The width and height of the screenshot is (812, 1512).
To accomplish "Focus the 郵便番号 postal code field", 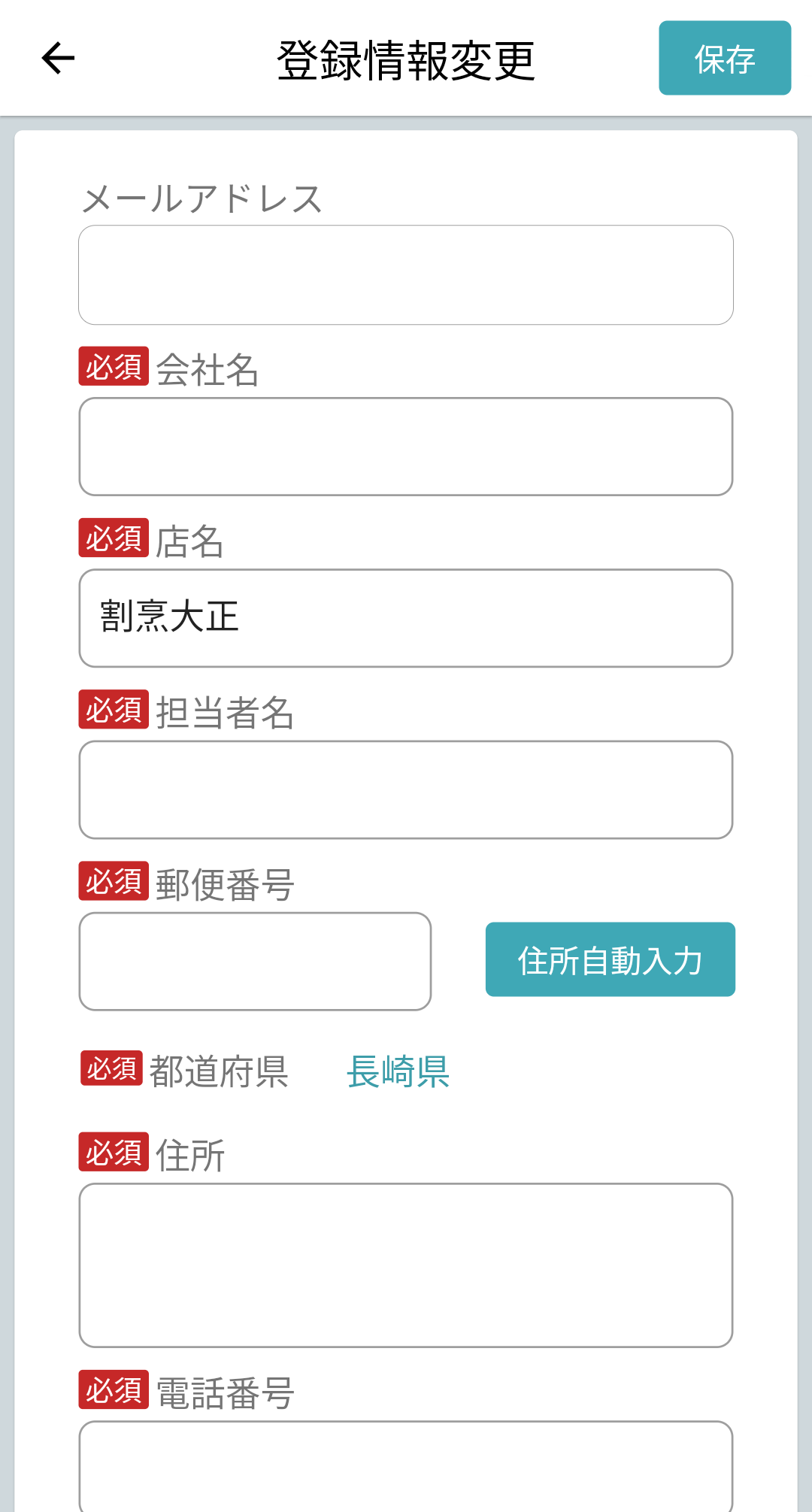I will 255,961.
